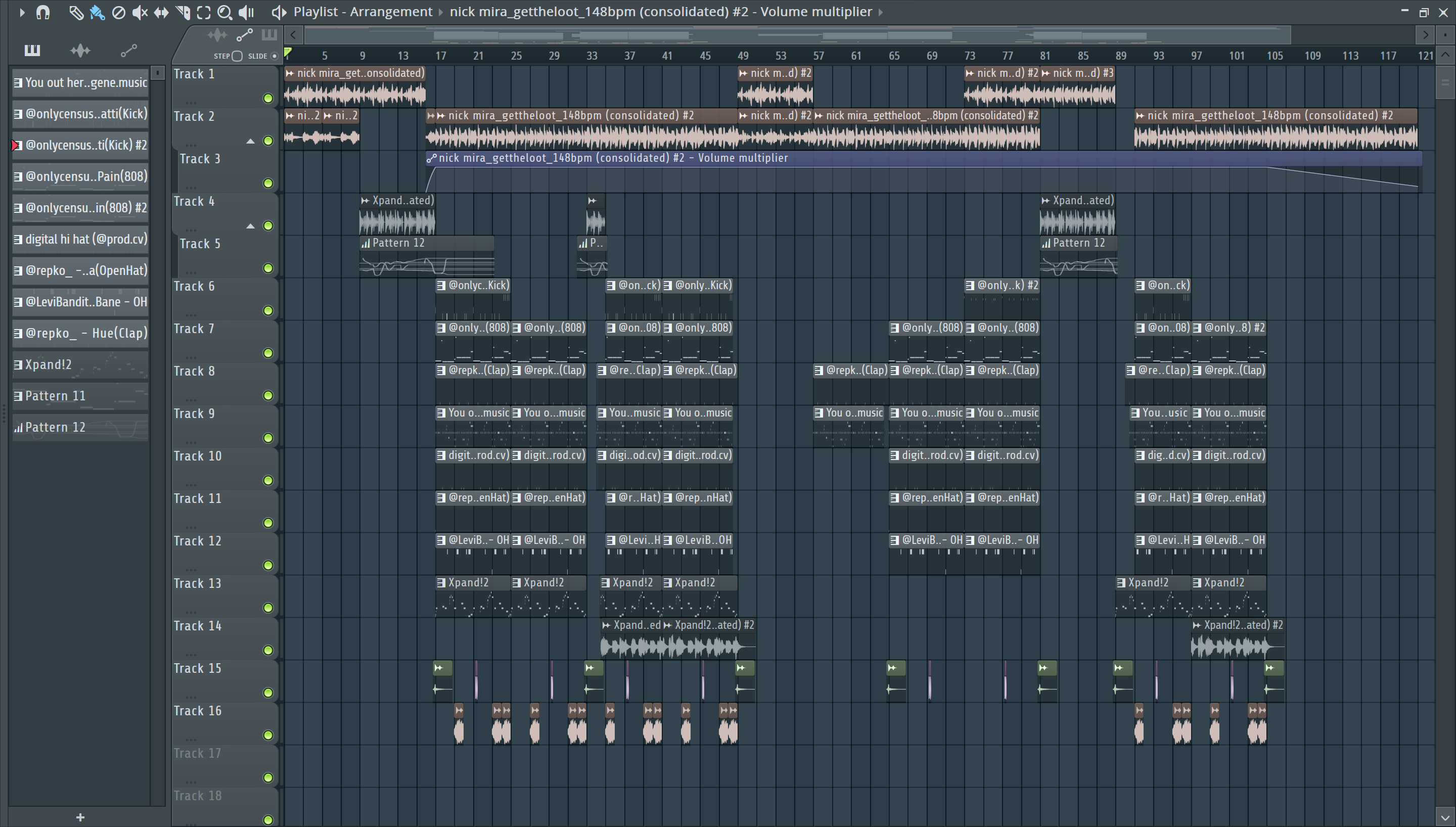
Task: Toggle automation clip focus icon in track header
Action: [x=244, y=35]
